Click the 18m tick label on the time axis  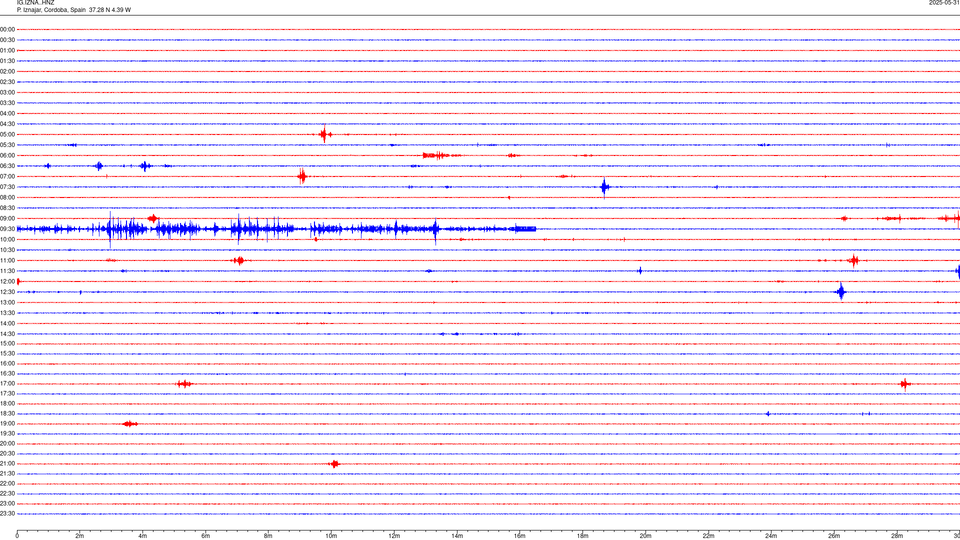click(x=583, y=536)
